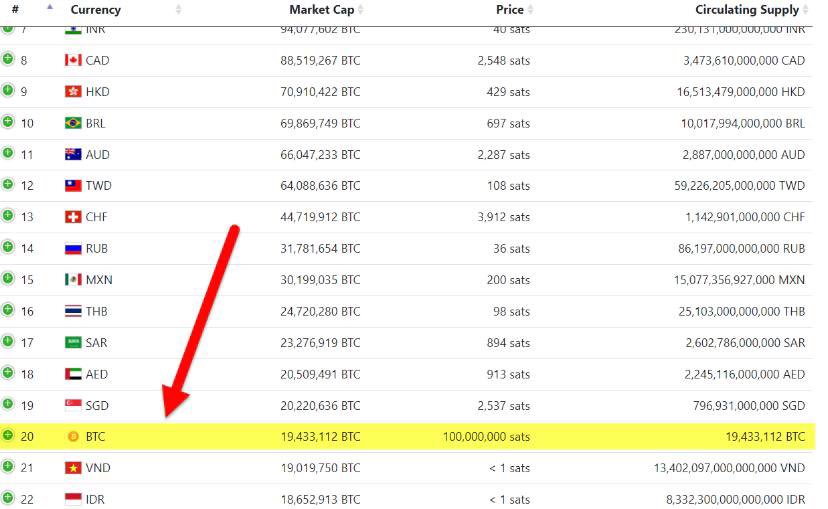Expand the BRL row with its green plus icon
Viewport: 828px width, 509px height.
click(7, 121)
